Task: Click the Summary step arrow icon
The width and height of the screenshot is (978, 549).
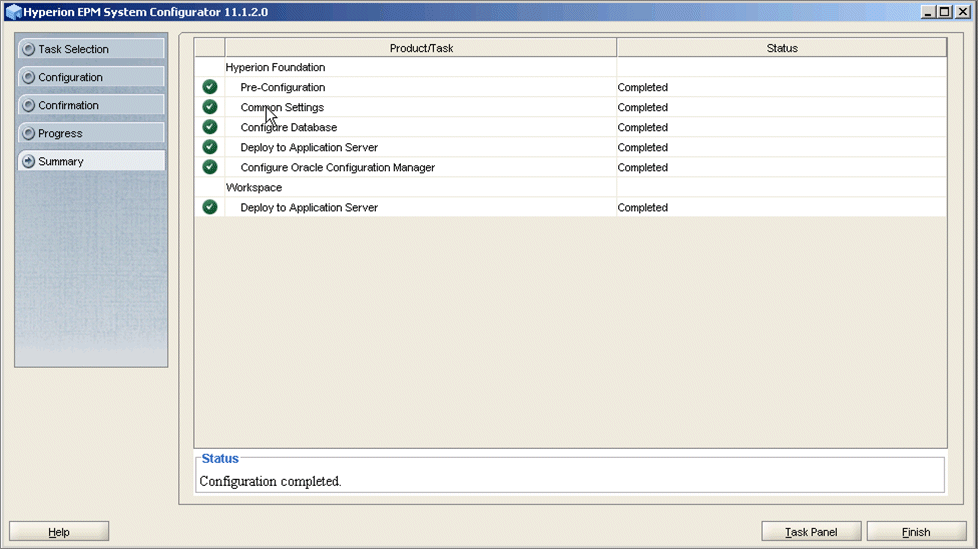Action: coord(28,161)
